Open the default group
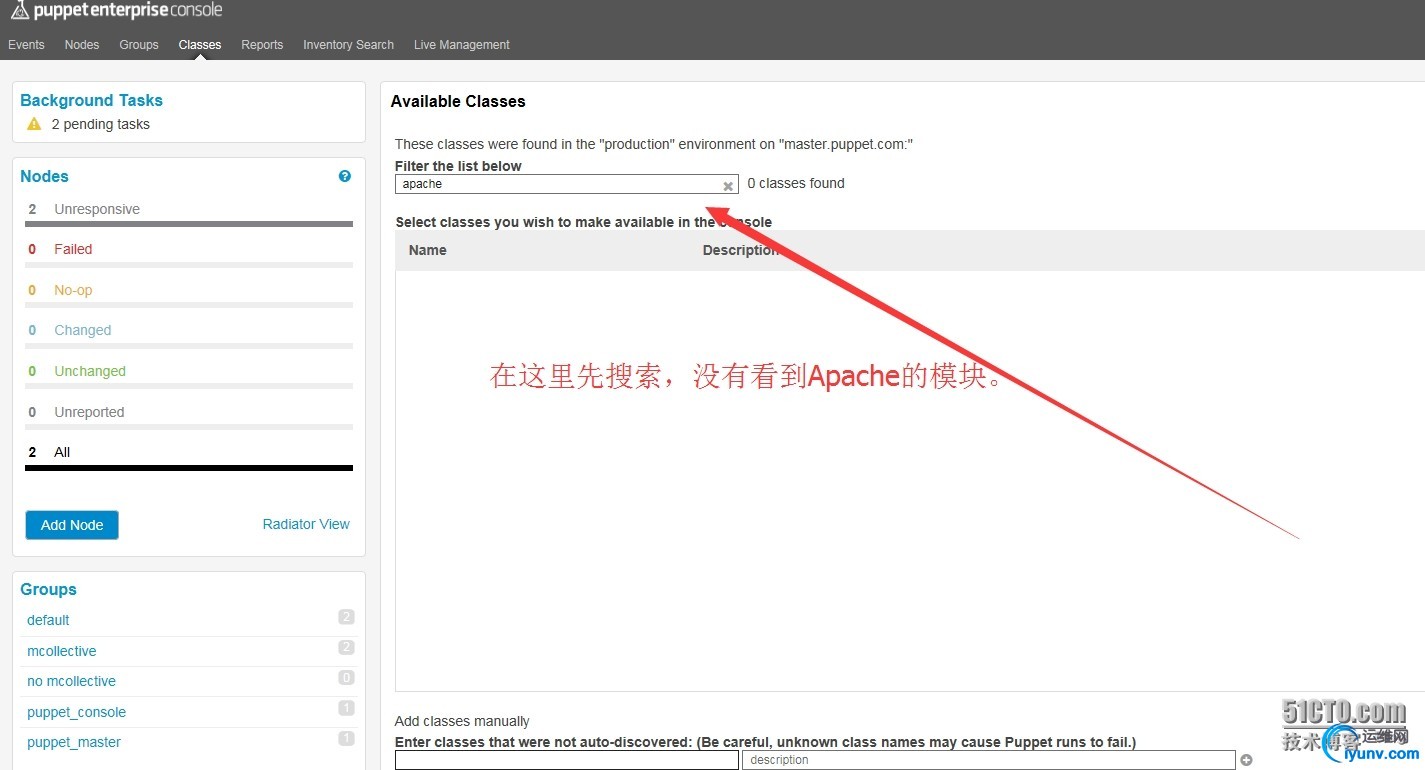Screen dimensions: 1425x770 [x=48, y=620]
